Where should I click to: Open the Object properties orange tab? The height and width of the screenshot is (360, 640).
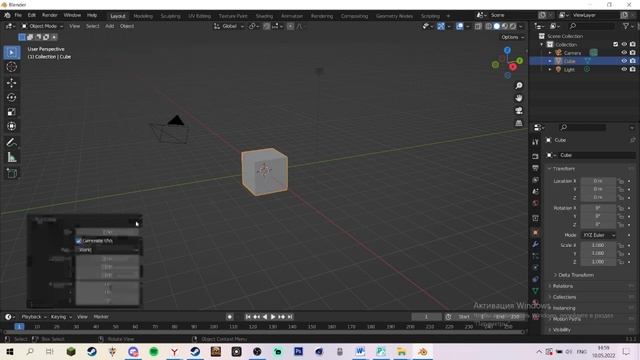536,232
